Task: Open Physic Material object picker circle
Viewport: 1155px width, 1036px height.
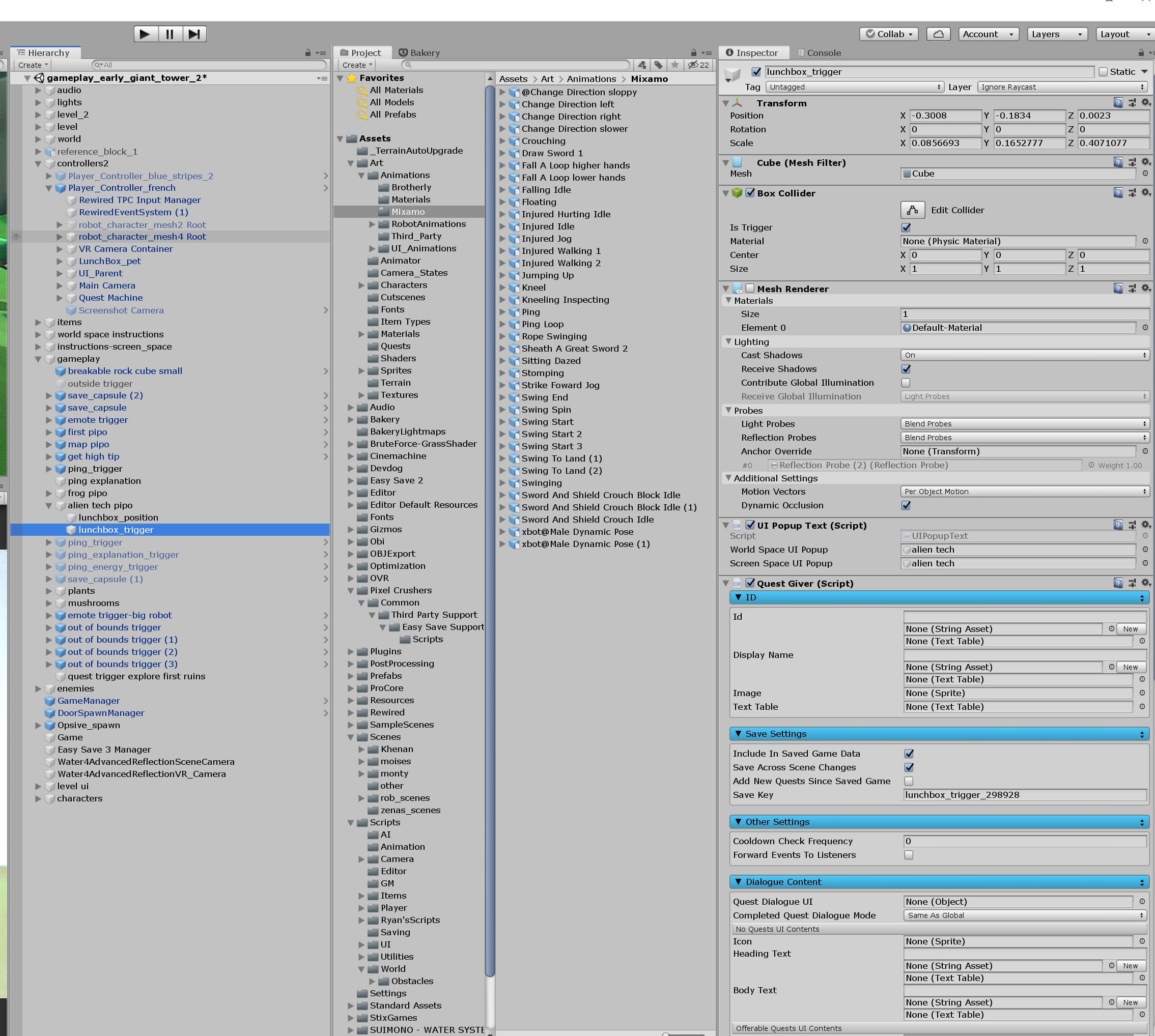Action: 1145,241
